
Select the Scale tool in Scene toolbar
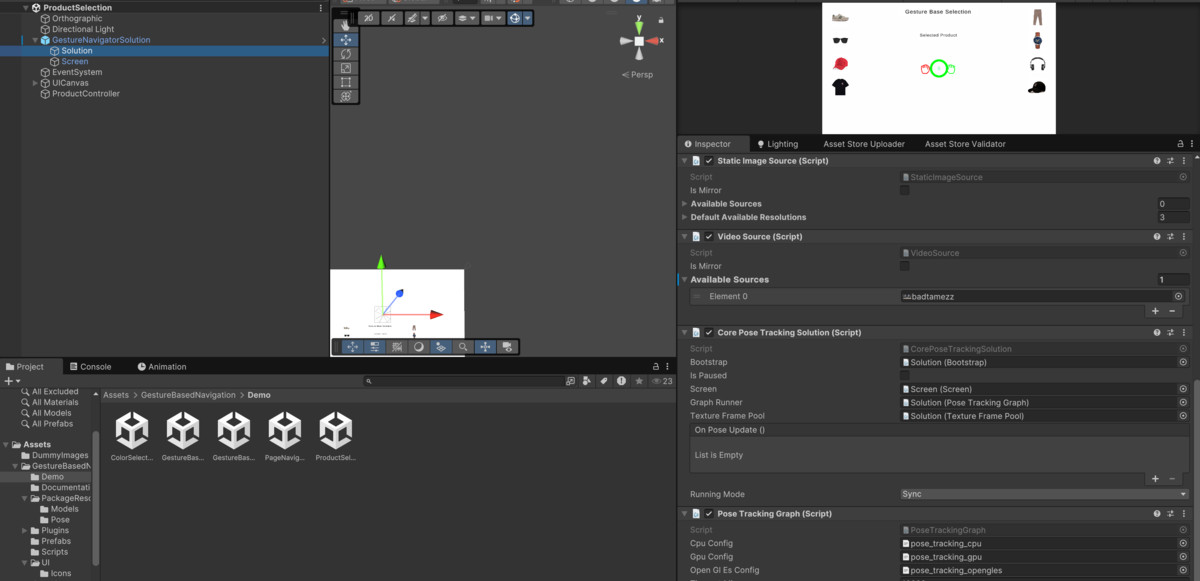pyautogui.click(x=346, y=68)
